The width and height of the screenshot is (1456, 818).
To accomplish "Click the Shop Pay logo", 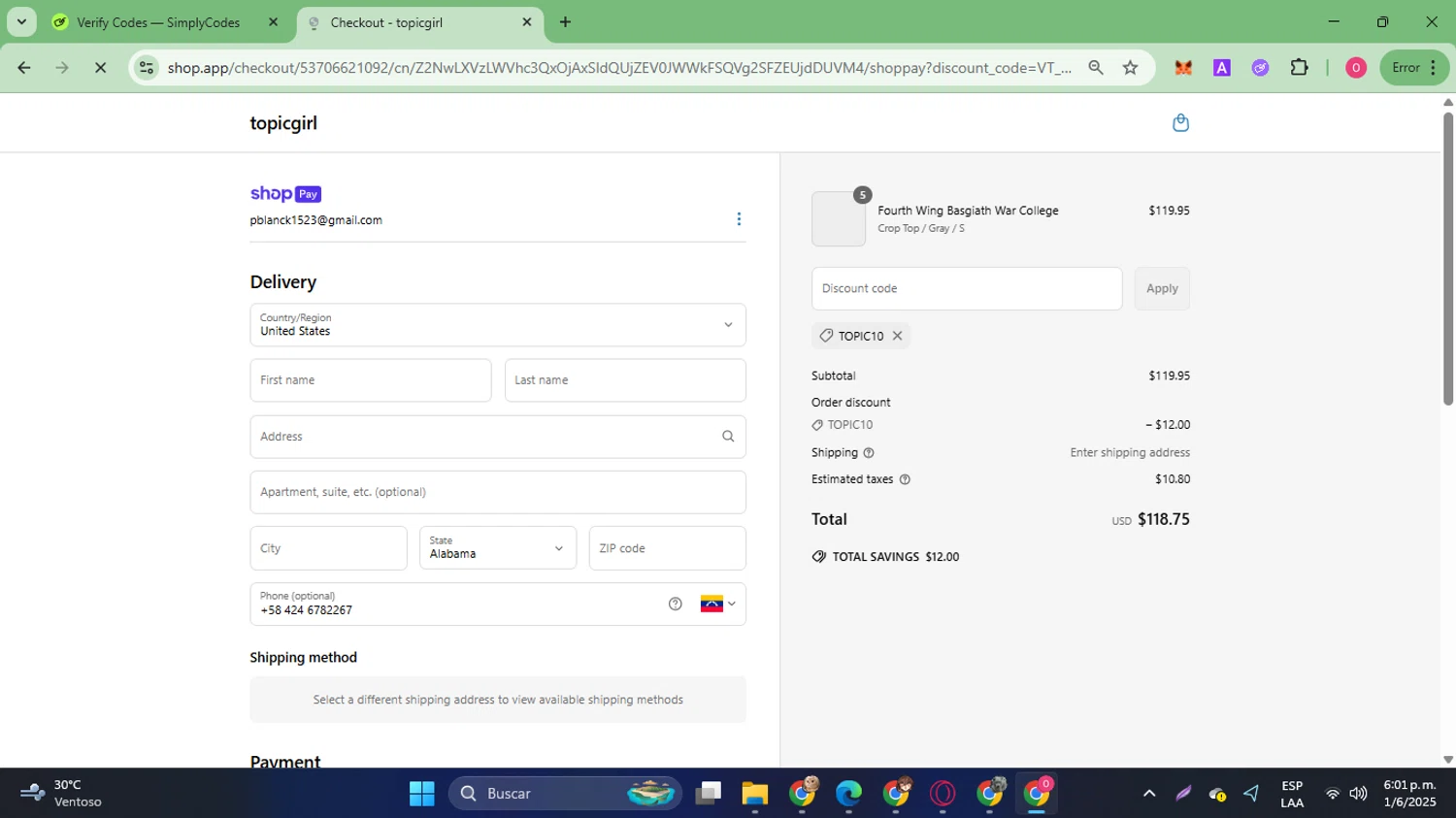I will pos(285,194).
